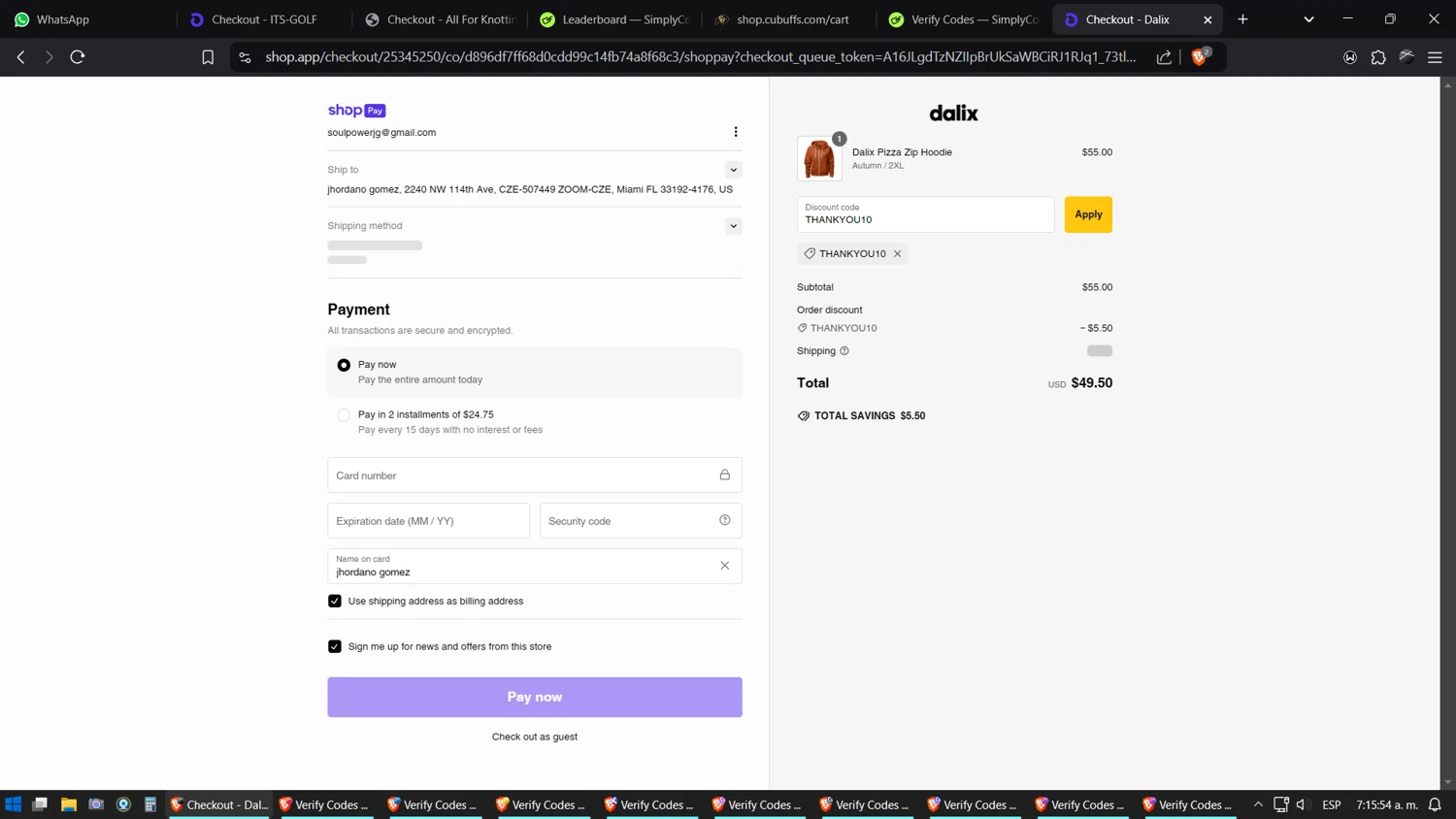This screenshot has height=819, width=1456.
Task: Click the dalix store logo
Action: point(954,113)
